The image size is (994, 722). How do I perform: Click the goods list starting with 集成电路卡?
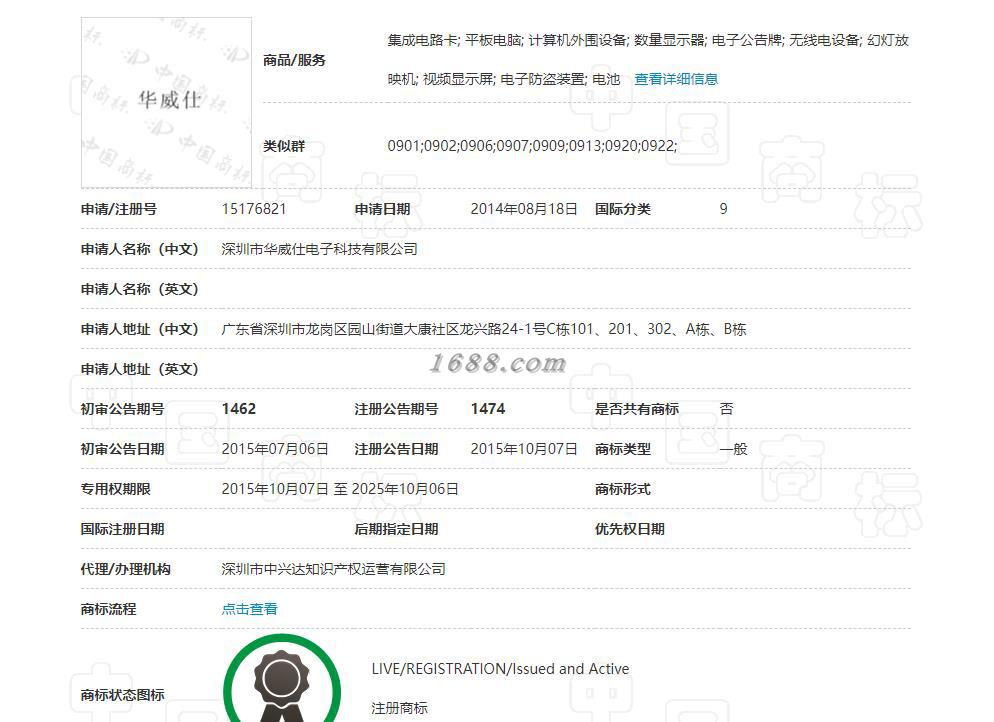[x=648, y=60]
